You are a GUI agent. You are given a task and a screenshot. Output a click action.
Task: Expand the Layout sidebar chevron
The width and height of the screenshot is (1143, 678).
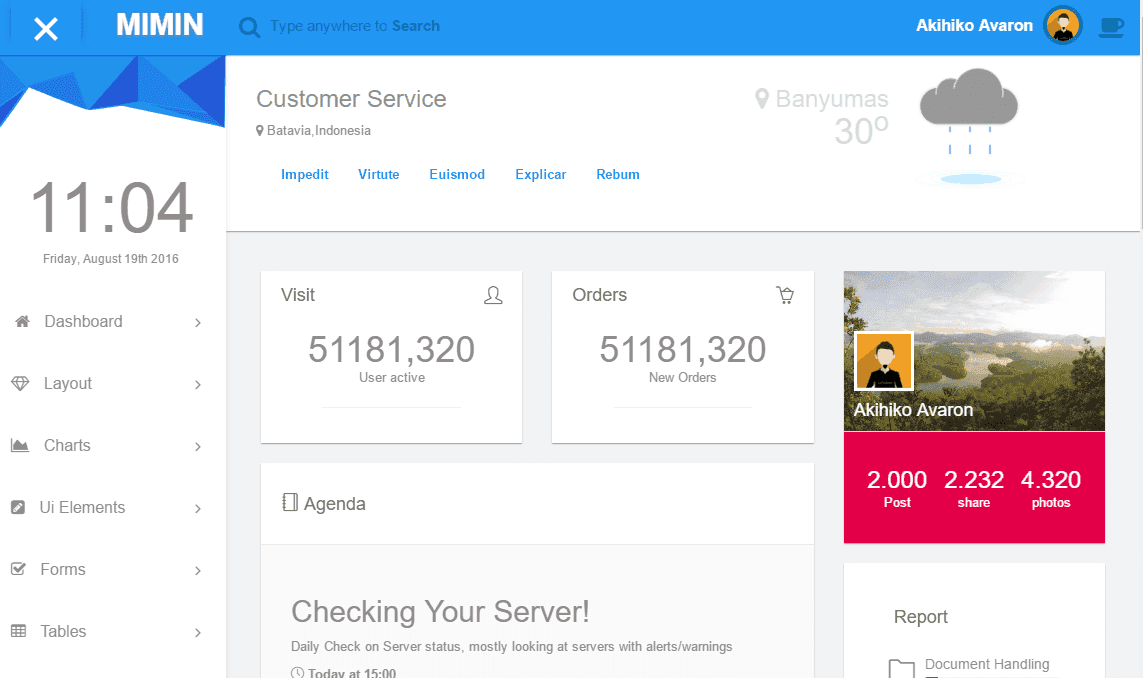coord(198,385)
